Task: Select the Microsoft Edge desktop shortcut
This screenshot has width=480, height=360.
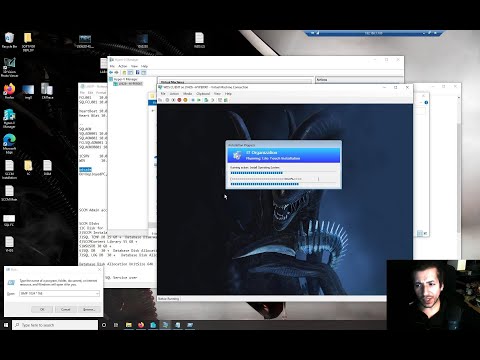Action: (9, 144)
